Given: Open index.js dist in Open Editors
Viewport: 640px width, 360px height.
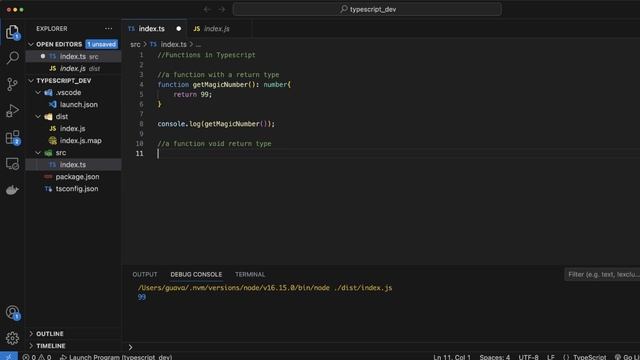Looking at the screenshot, I should click(x=73, y=69).
